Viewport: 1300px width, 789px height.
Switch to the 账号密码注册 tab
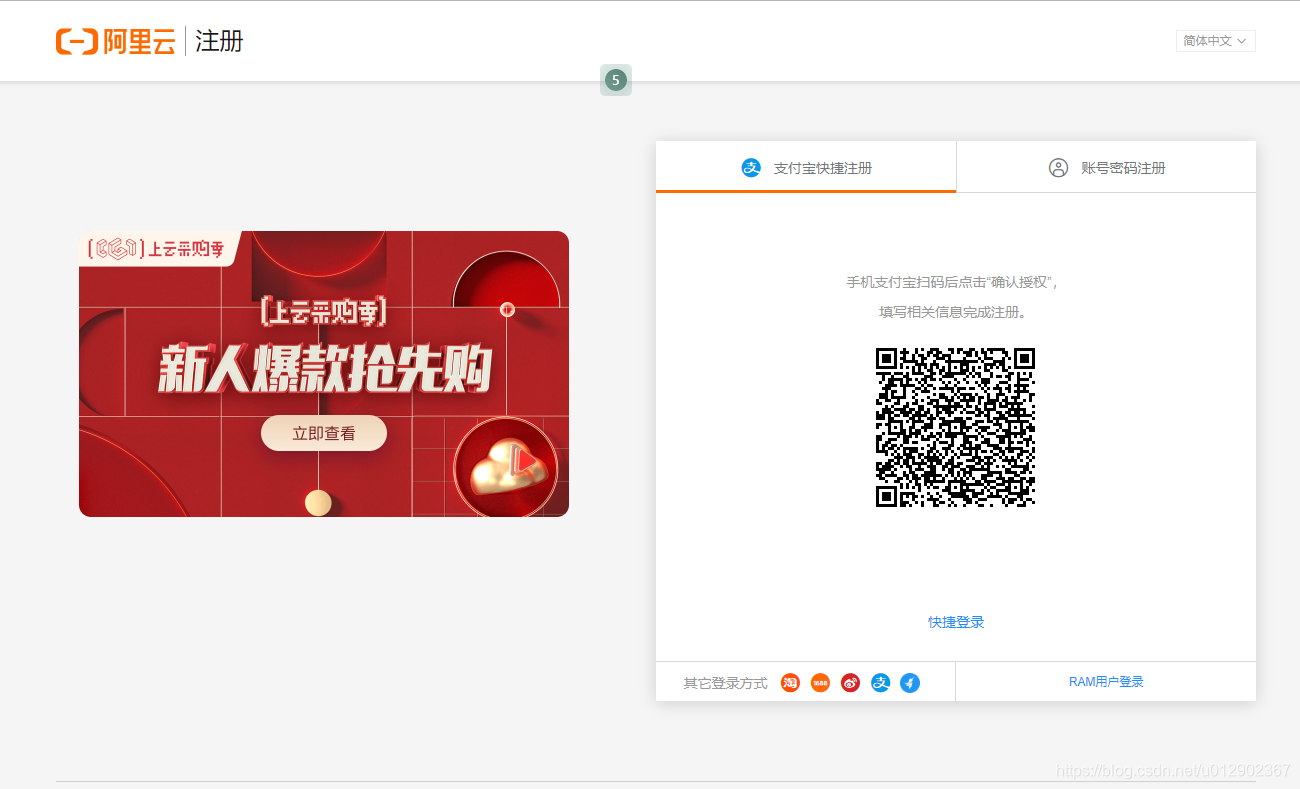pos(1106,167)
